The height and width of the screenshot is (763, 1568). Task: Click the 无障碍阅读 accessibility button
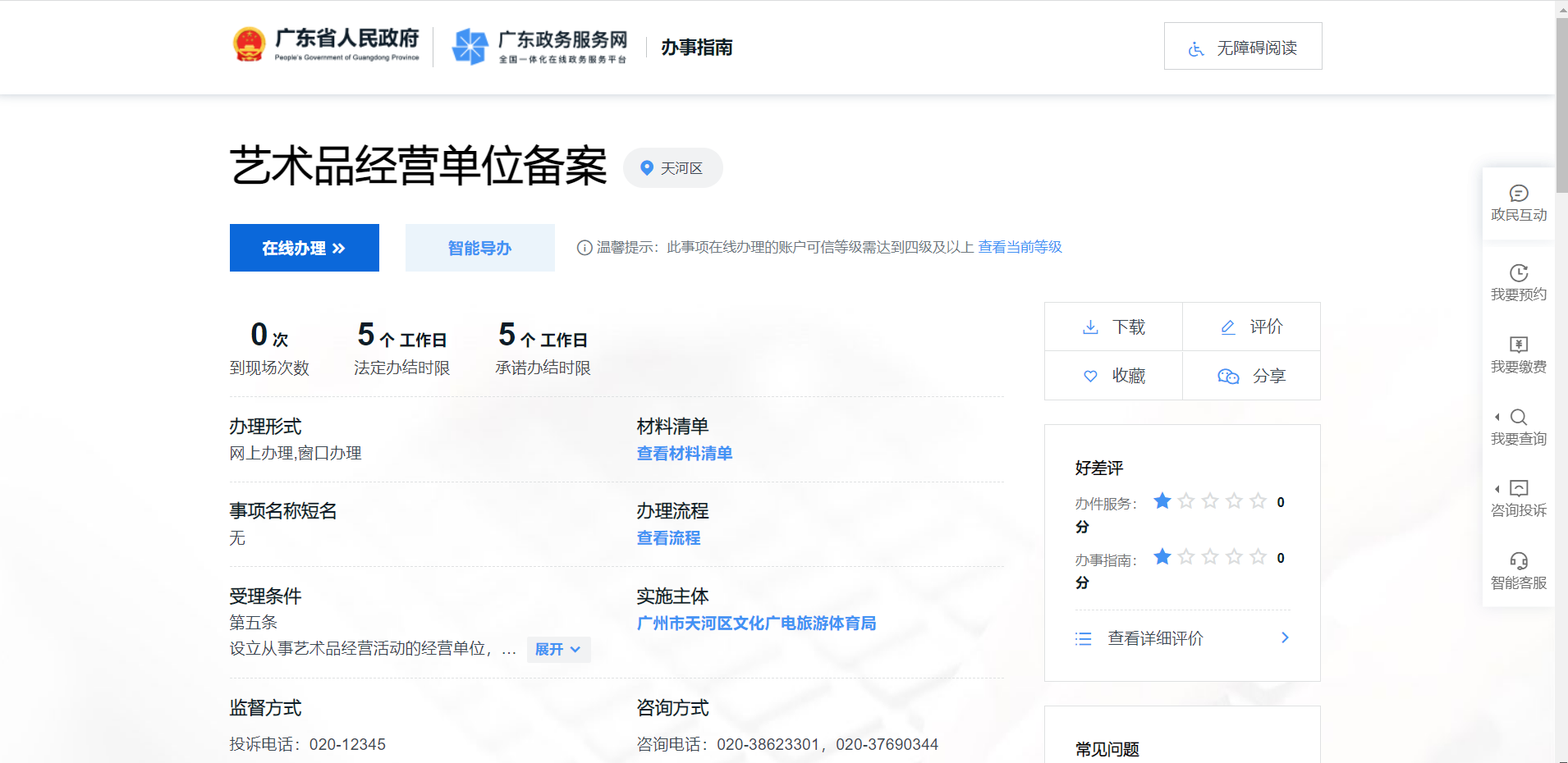pyautogui.click(x=1242, y=47)
